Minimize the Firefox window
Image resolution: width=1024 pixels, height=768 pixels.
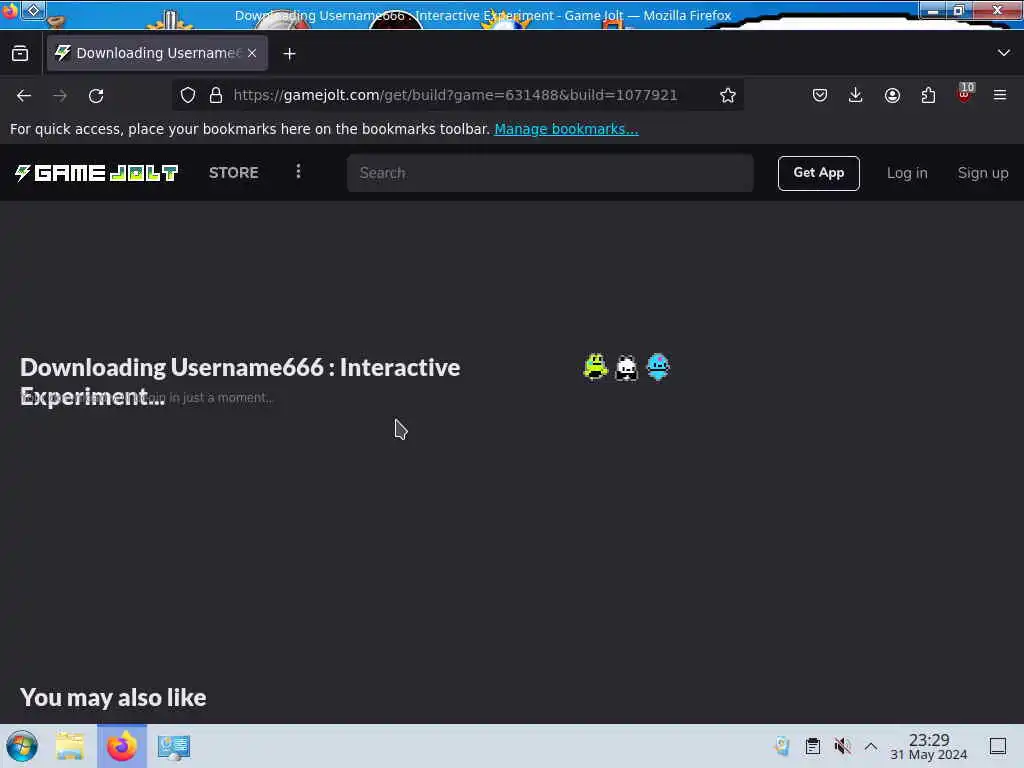pos(933,10)
